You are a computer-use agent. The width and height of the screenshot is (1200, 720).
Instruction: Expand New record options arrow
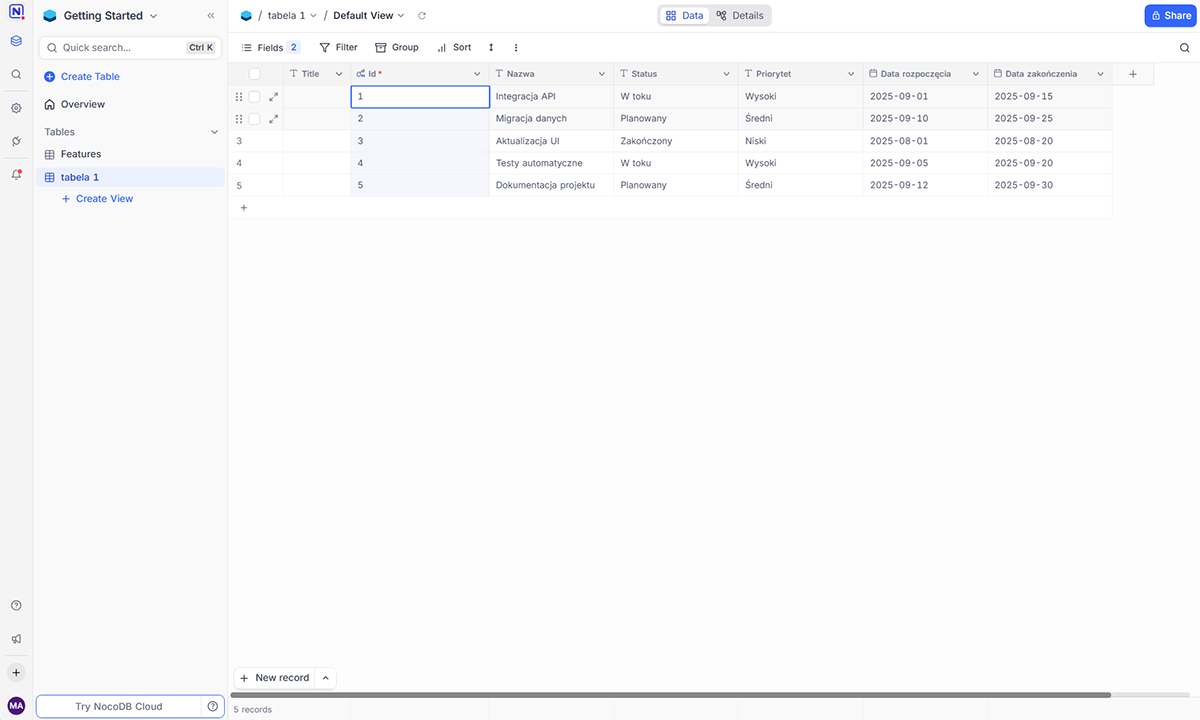(x=325, y=678)
